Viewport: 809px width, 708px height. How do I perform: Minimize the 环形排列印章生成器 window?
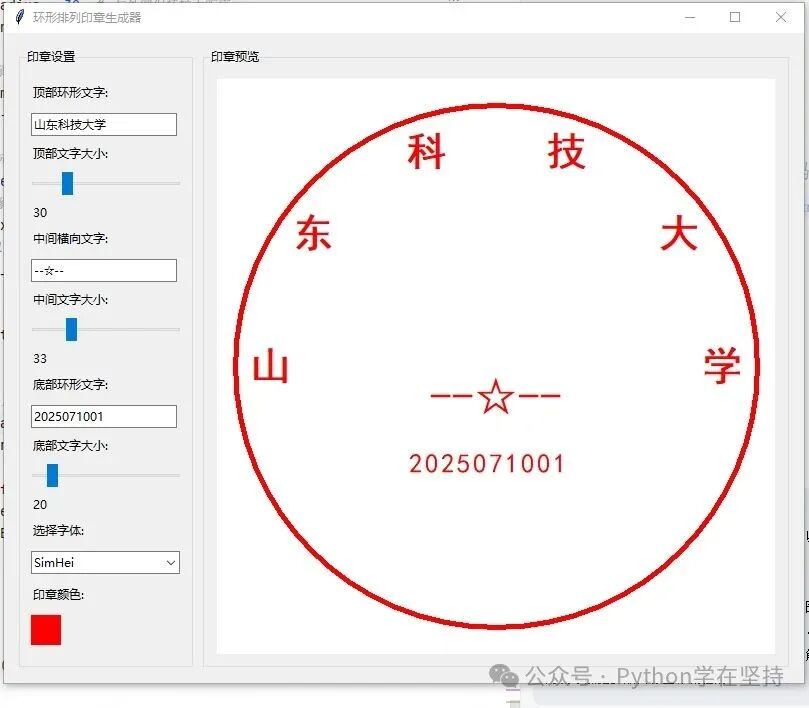(690, 18)
